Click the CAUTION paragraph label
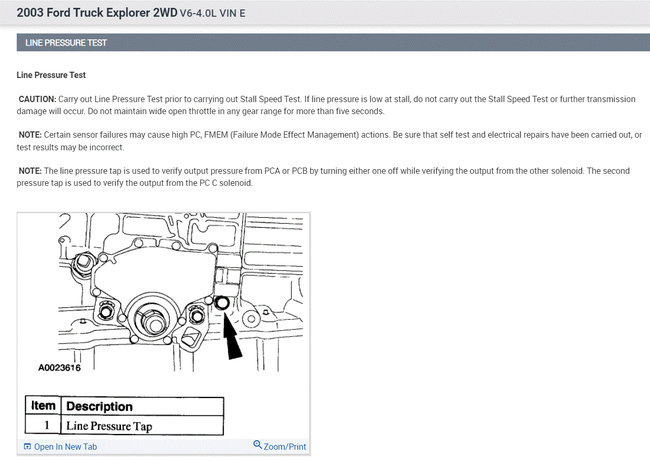Viewport: 650px width, 466px height. click(x=37, y=99)
